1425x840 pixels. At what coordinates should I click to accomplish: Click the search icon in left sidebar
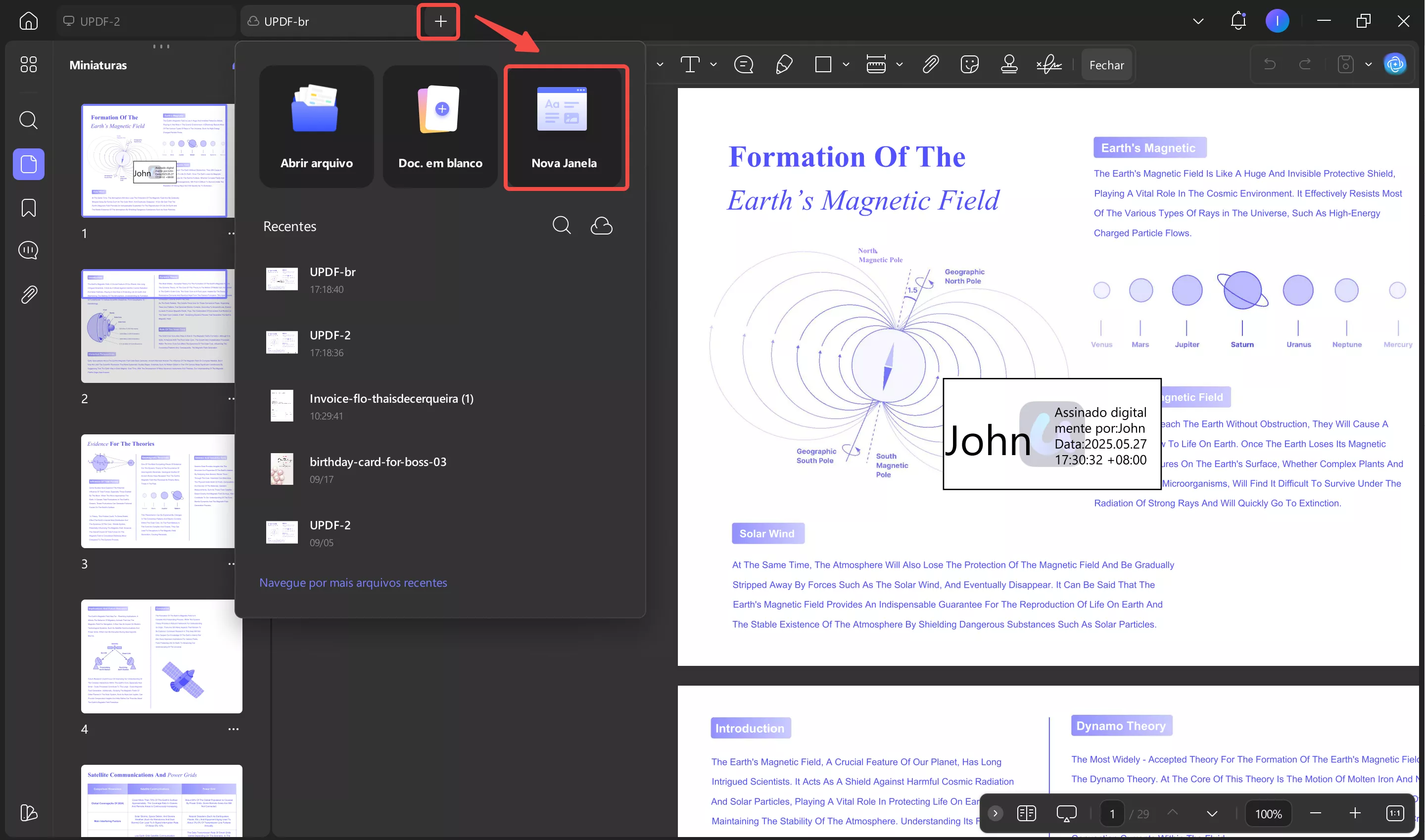click(28, 120)
